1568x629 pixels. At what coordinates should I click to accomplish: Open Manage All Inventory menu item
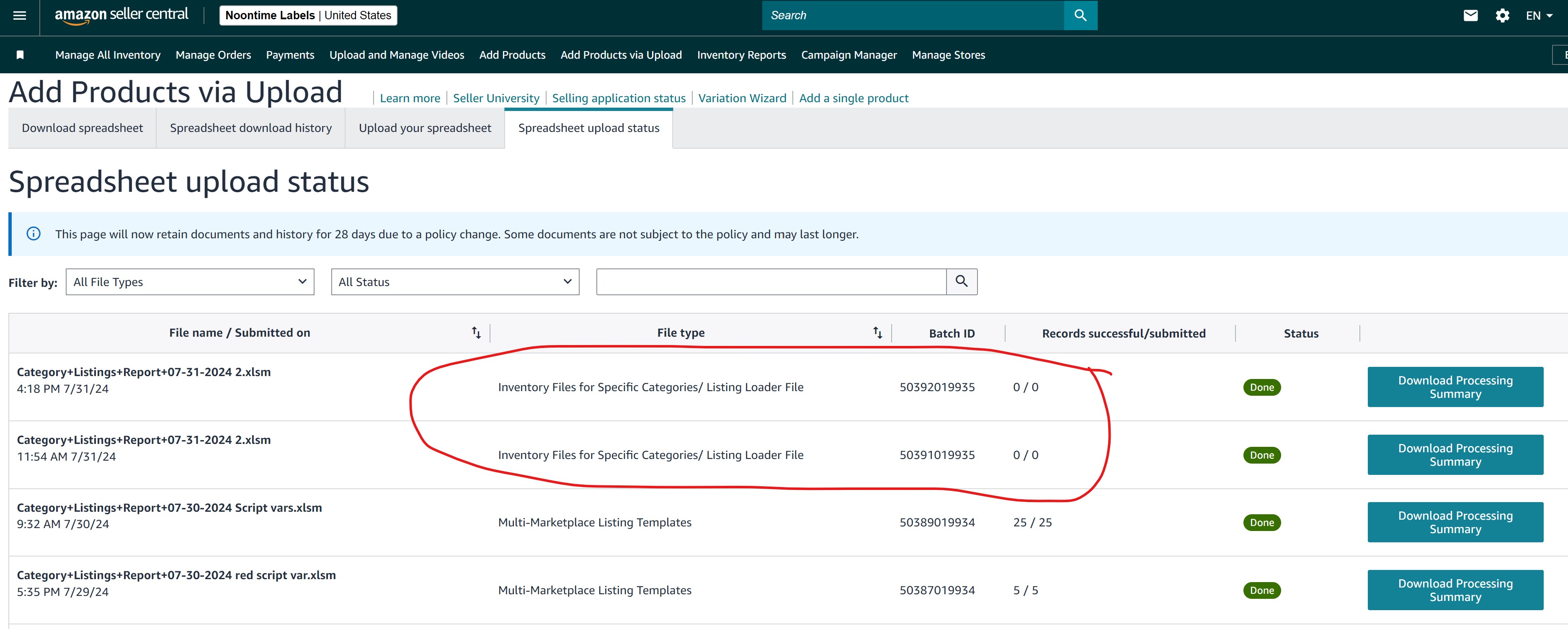(x=108, y=55)
